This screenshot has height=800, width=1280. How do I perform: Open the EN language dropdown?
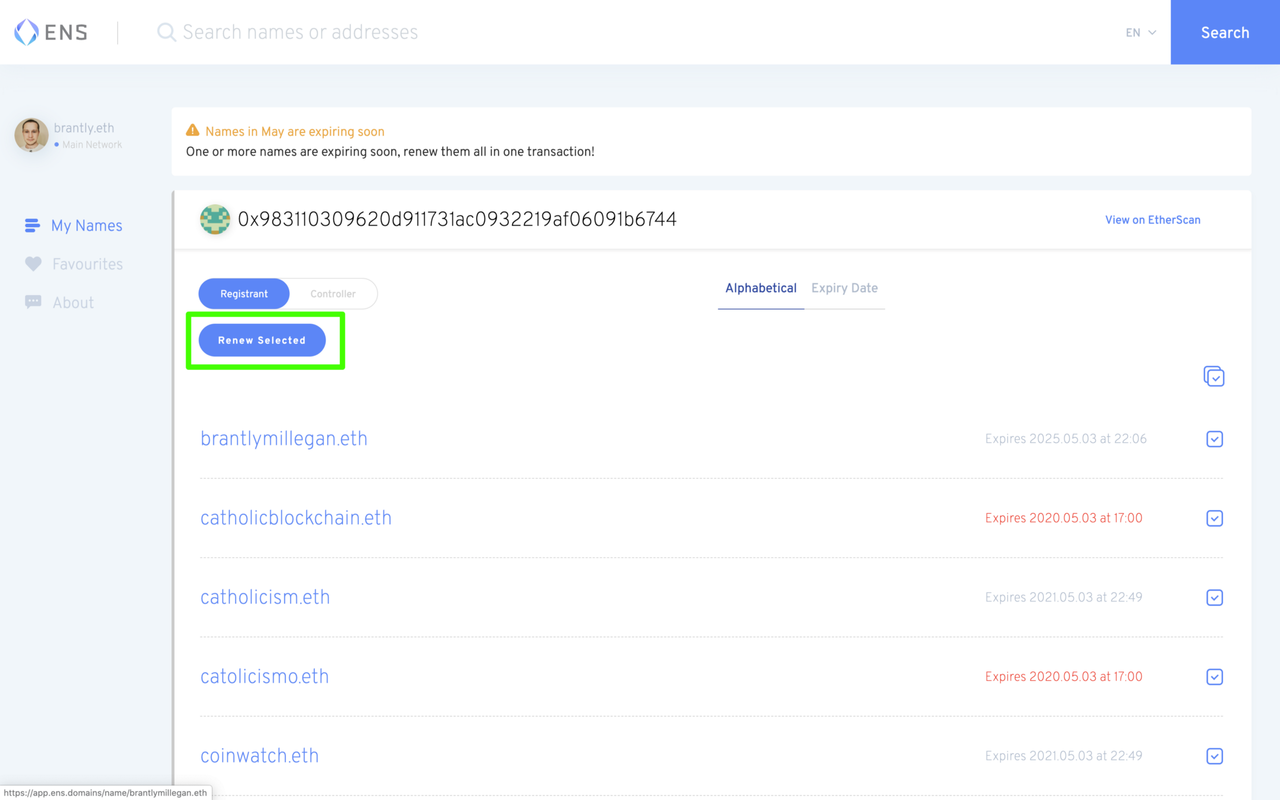tap(1141, 33)
